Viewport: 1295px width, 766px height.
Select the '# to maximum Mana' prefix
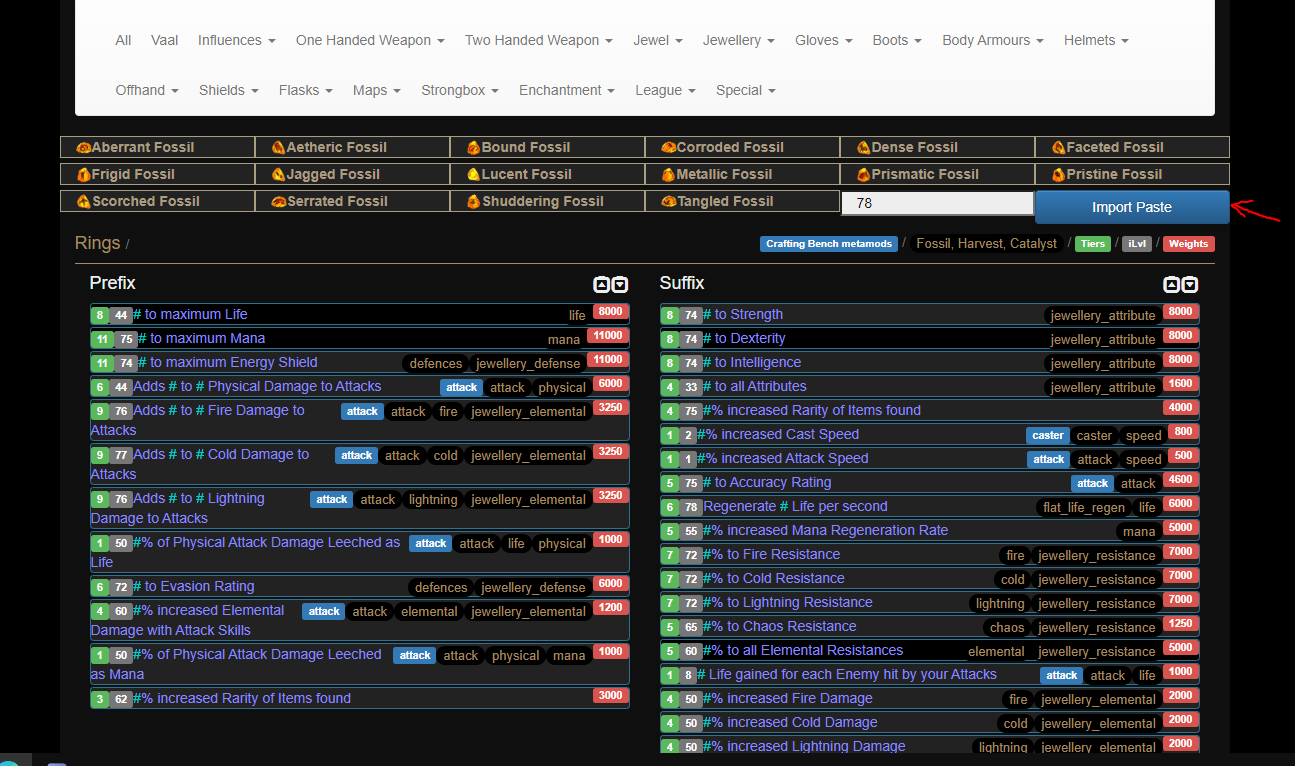click(x=360, y=339)
